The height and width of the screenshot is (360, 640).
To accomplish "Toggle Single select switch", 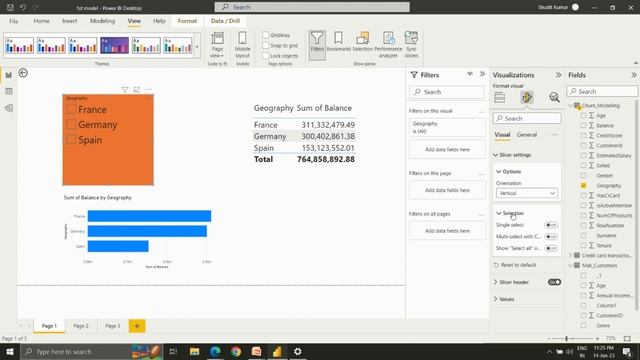I will [x=551, y=225].
